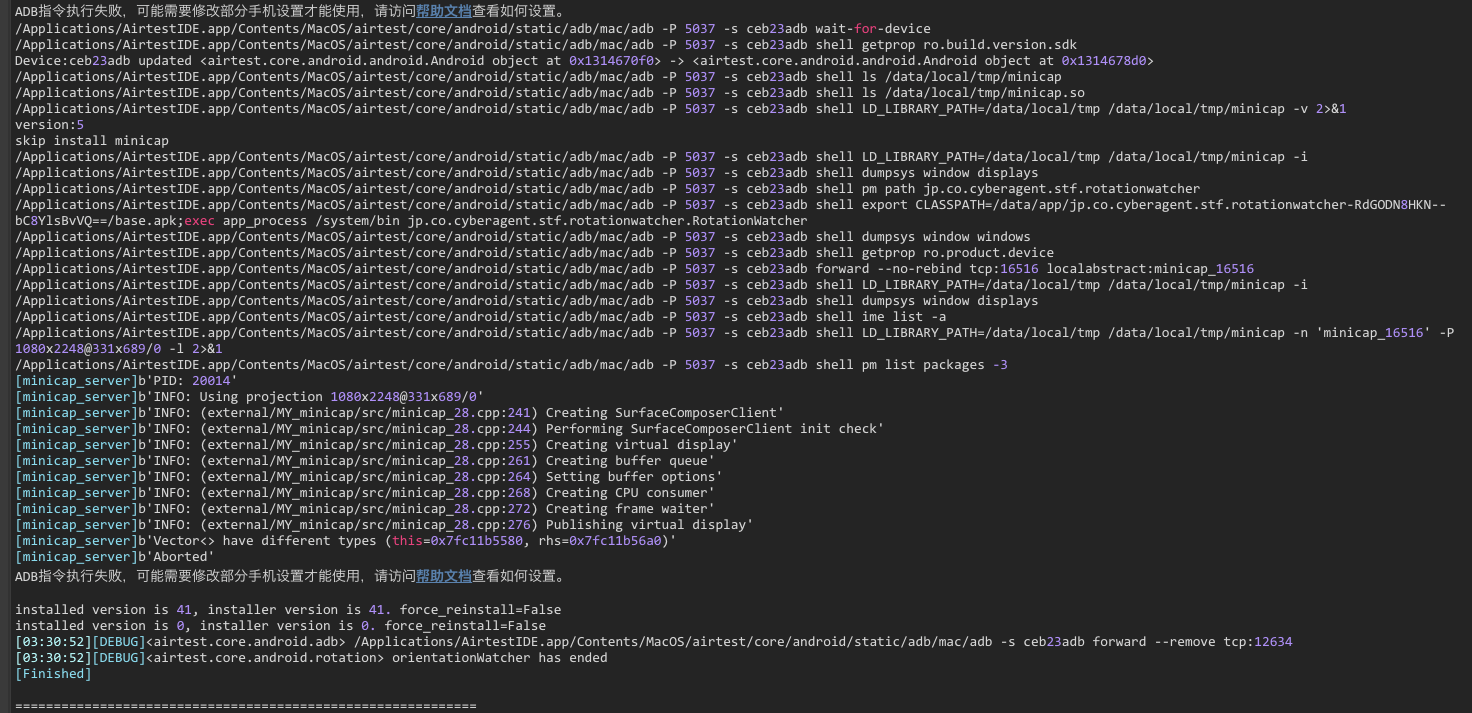Viewport: 1472px width, 713px height.
Task: Select the 'Creating buffer queue' log line
Action: tap(365, 461)
